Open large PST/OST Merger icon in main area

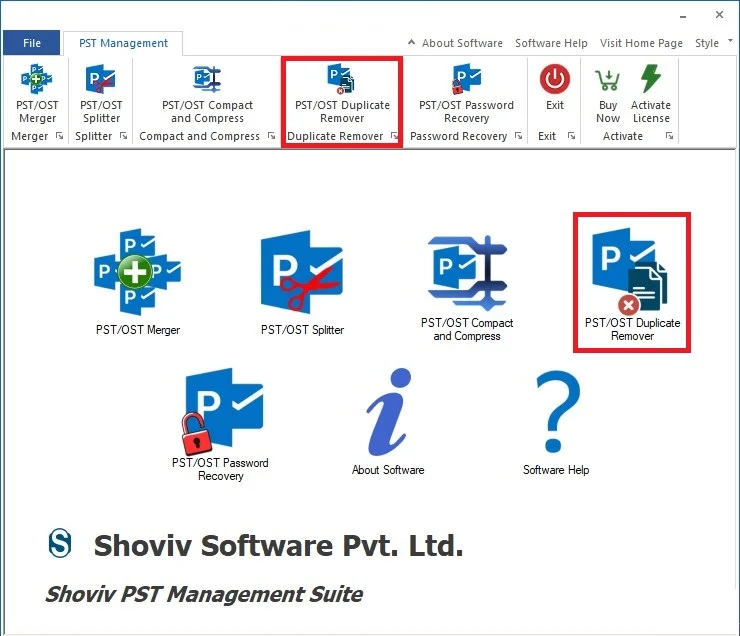point(137,272)
